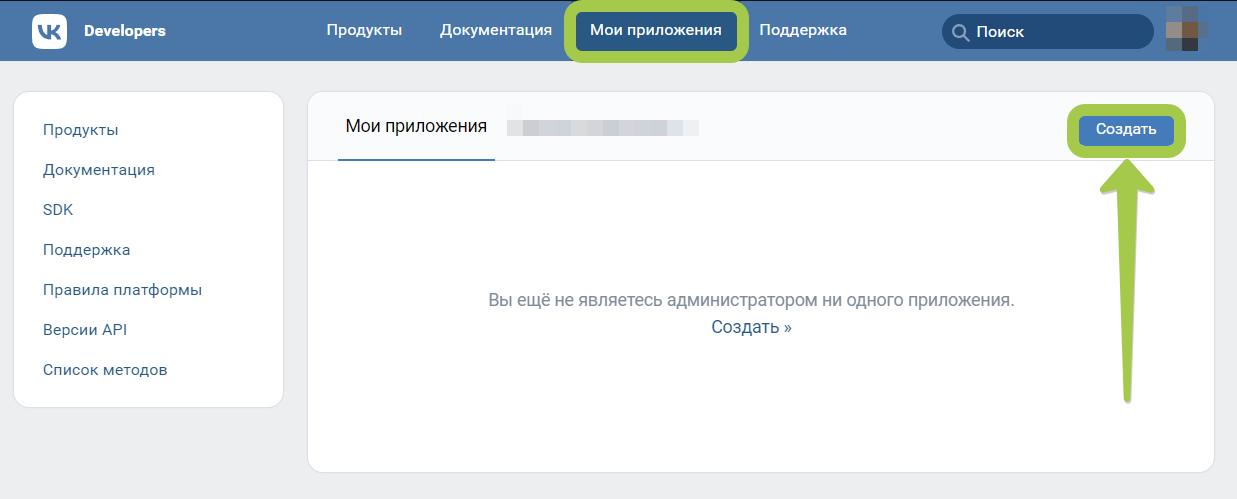Select the blurred tab next to Мои приложения
Screen dimensions: 1237x499
[602, 127]
